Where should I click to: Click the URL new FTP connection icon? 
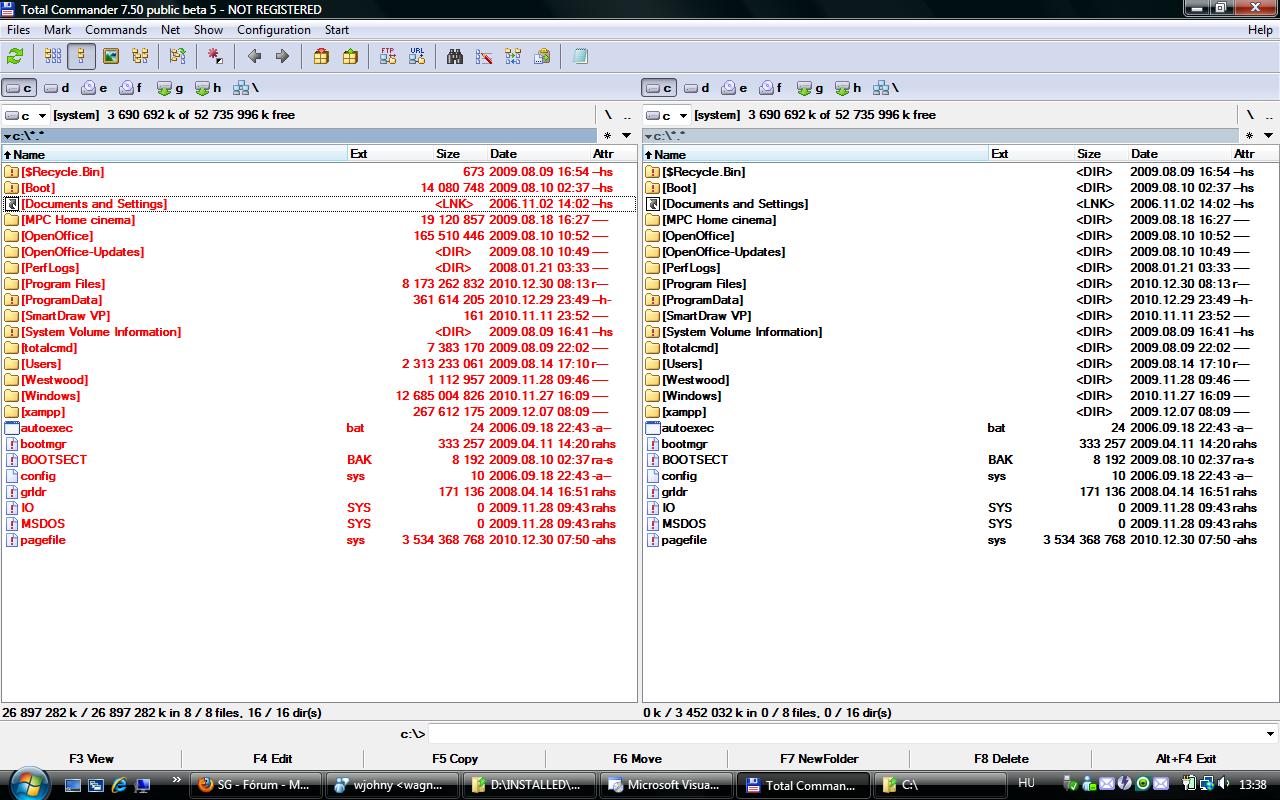(x=417, y=57)
